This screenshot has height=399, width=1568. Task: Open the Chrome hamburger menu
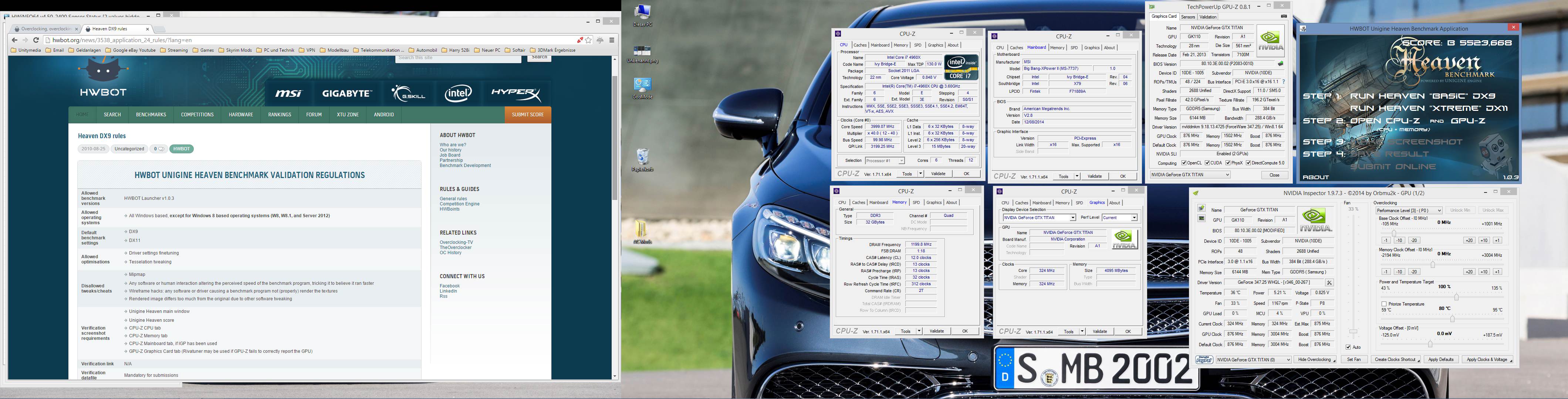(x=612, y=40)
